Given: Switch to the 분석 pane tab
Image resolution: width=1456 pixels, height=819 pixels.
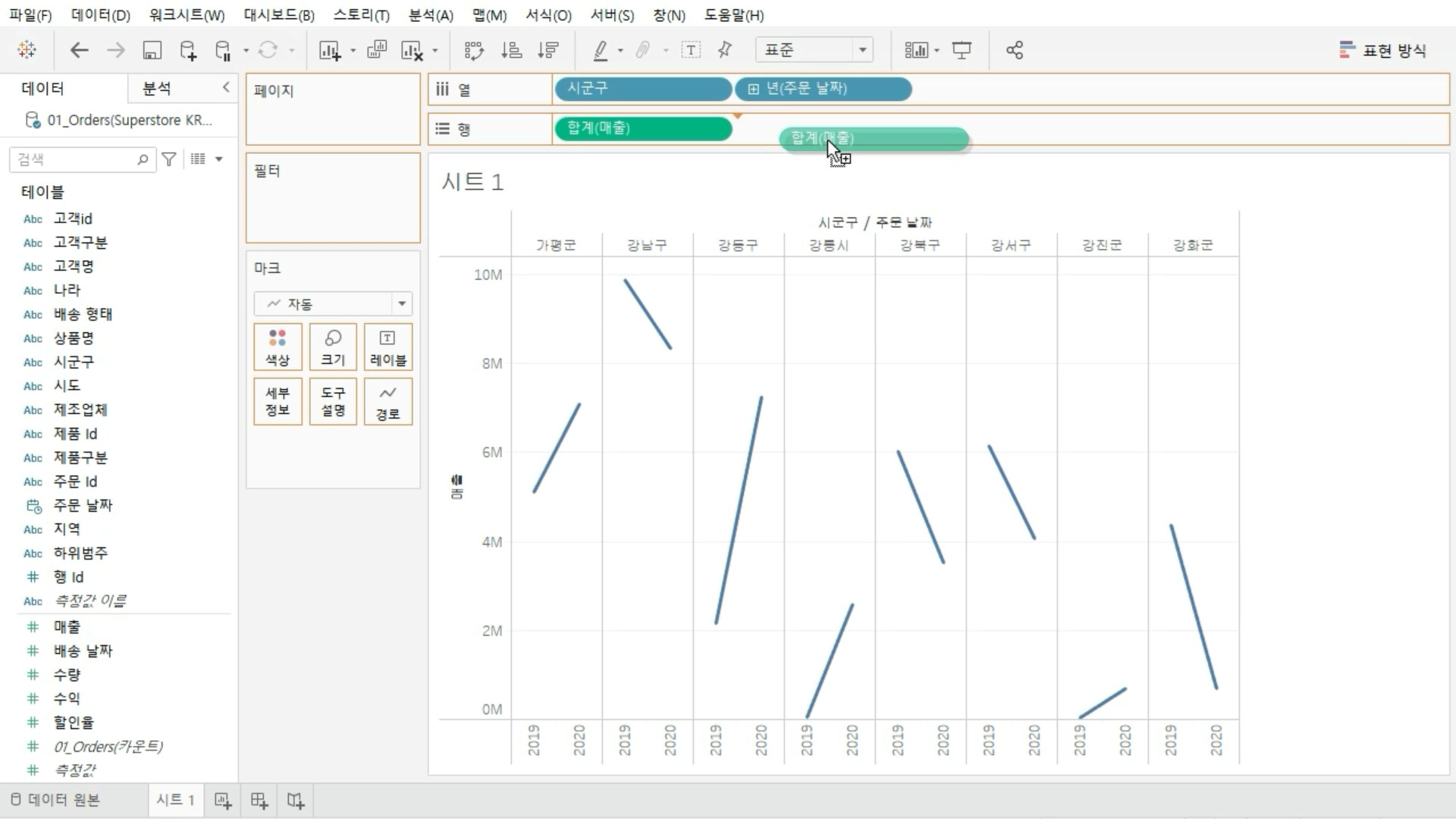Looking at the screenshot, I should tap(157, 89).
